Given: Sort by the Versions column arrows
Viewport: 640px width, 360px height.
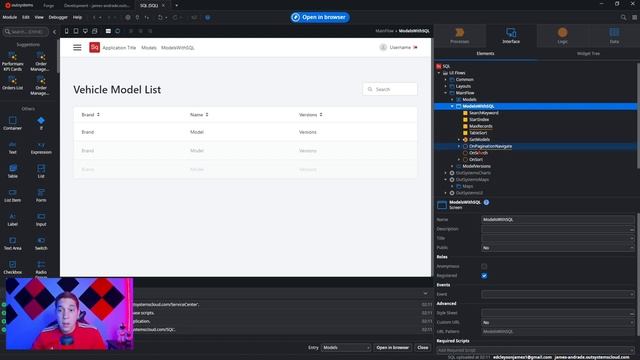Looking at the screenshot, I should (321, 115).
